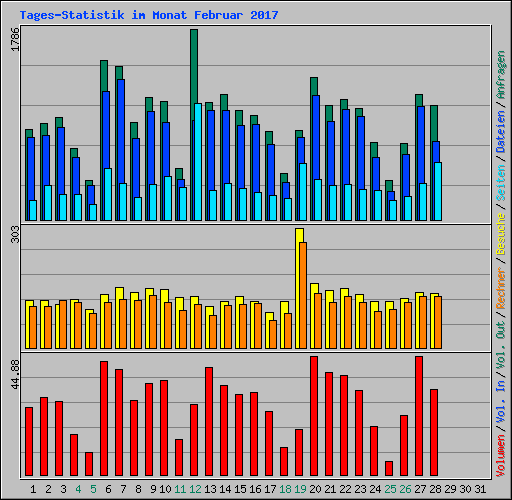Click the green Anfragen bar for day 5
The height and width of the screenshot is (500, 512).
(89, 183)
